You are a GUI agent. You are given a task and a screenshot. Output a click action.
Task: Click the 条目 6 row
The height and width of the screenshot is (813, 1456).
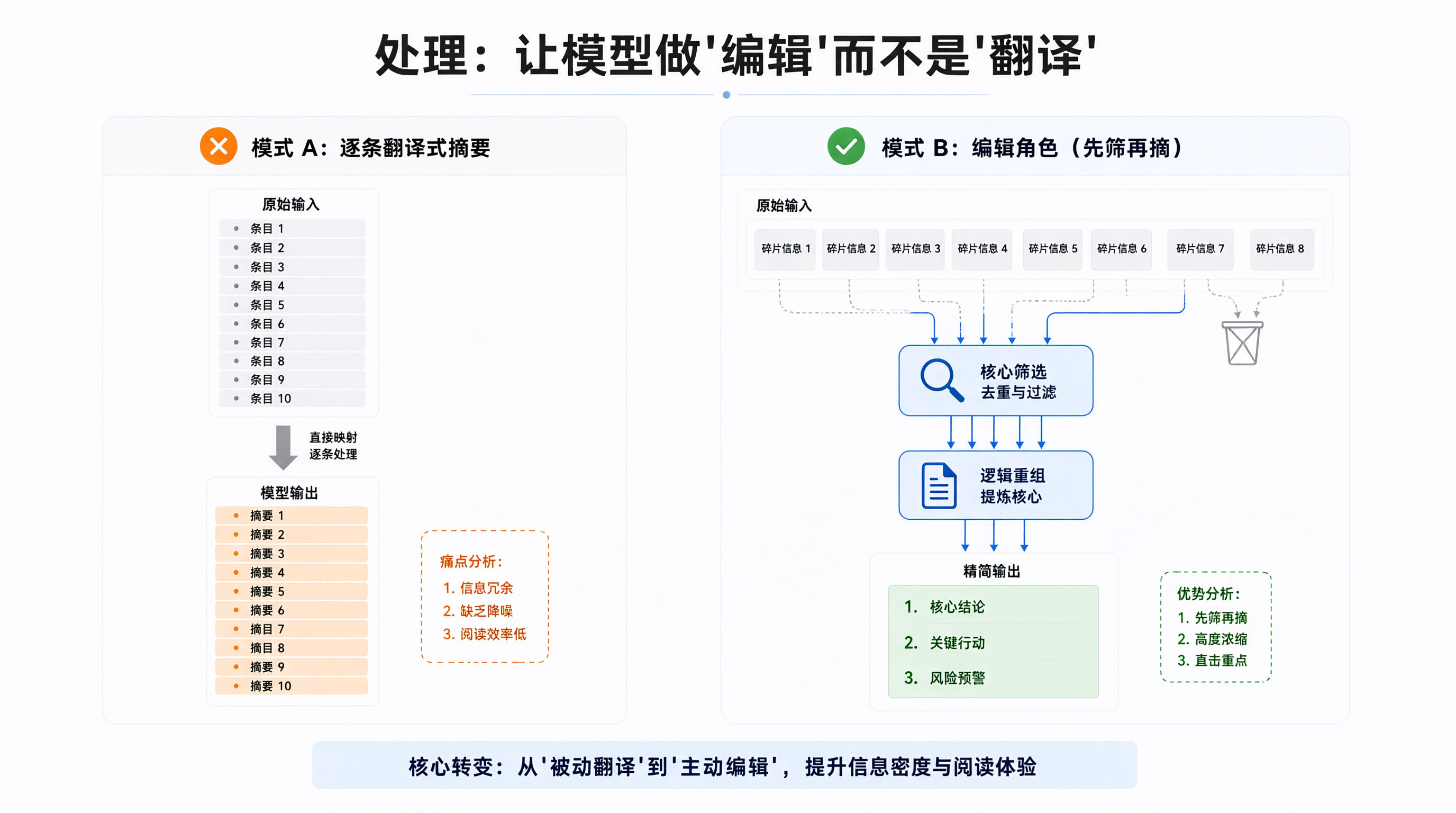pyautogui.click(x=292, y=324)
